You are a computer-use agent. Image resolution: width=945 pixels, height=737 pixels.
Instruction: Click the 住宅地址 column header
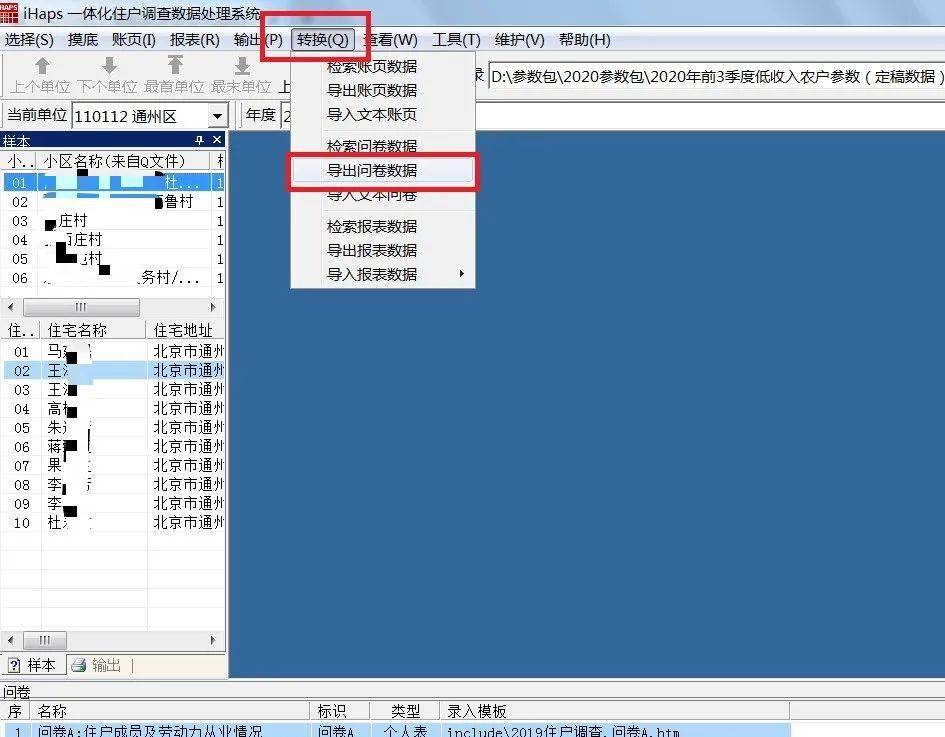point(186,330)
